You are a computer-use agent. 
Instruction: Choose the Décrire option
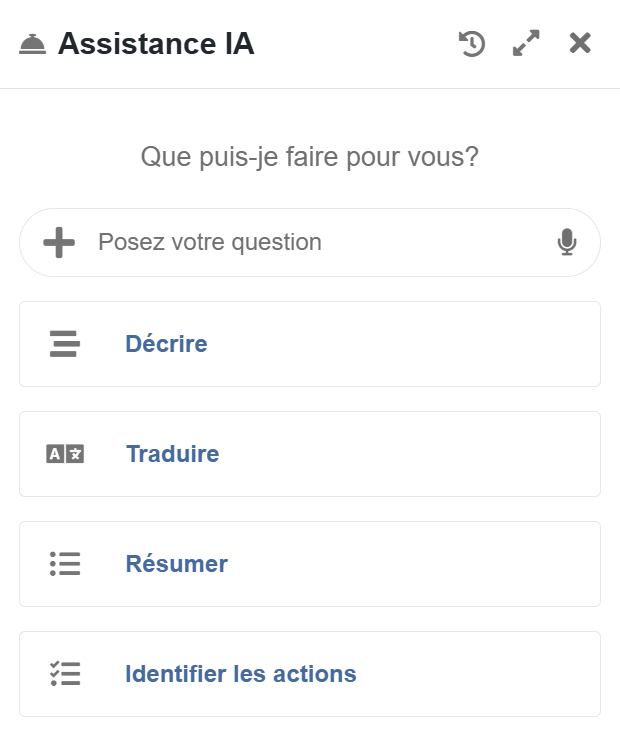166,344
